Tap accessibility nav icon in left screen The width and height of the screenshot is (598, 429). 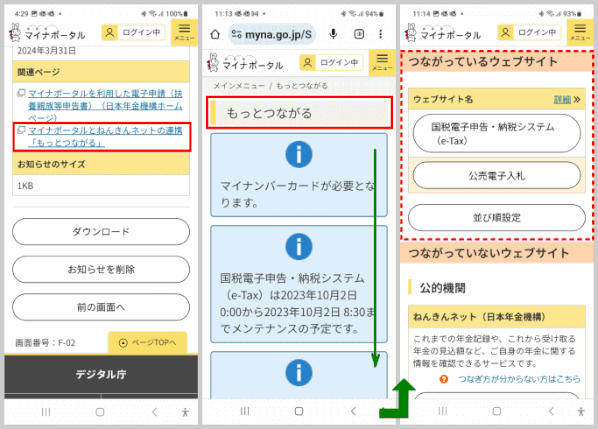[x=185, y=412]
